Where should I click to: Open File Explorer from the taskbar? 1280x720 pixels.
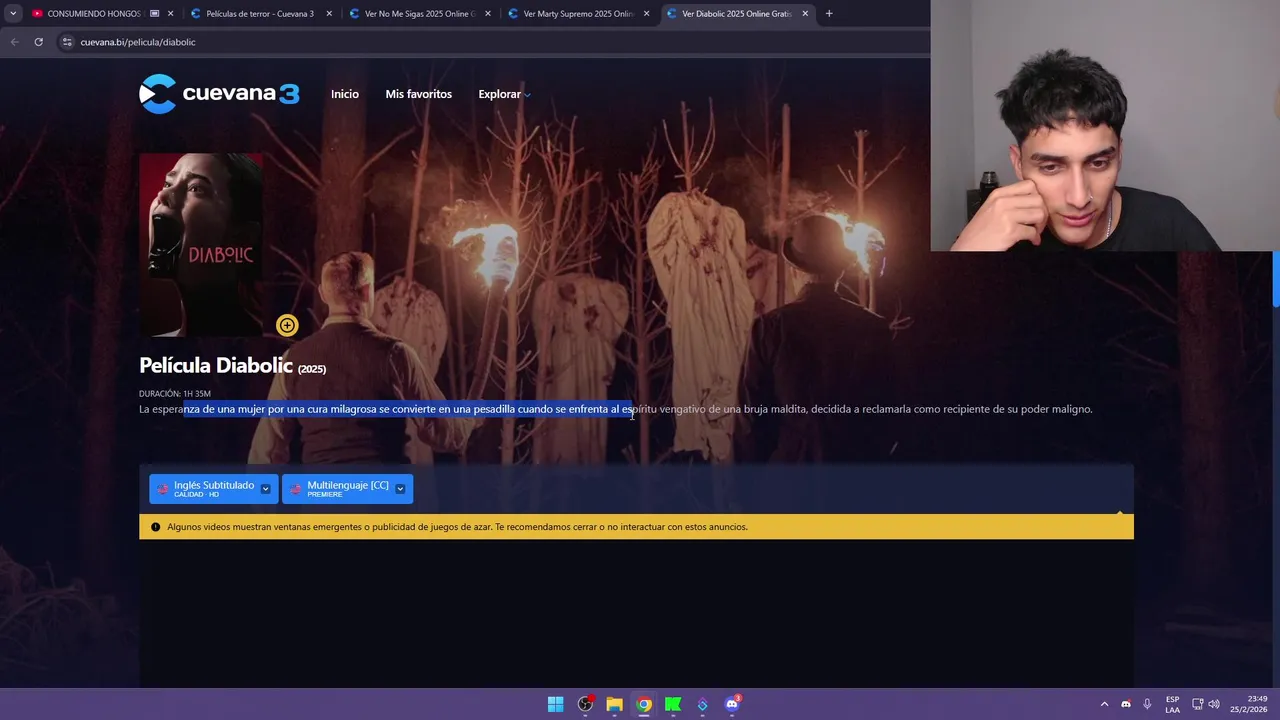tap(614, 704)
